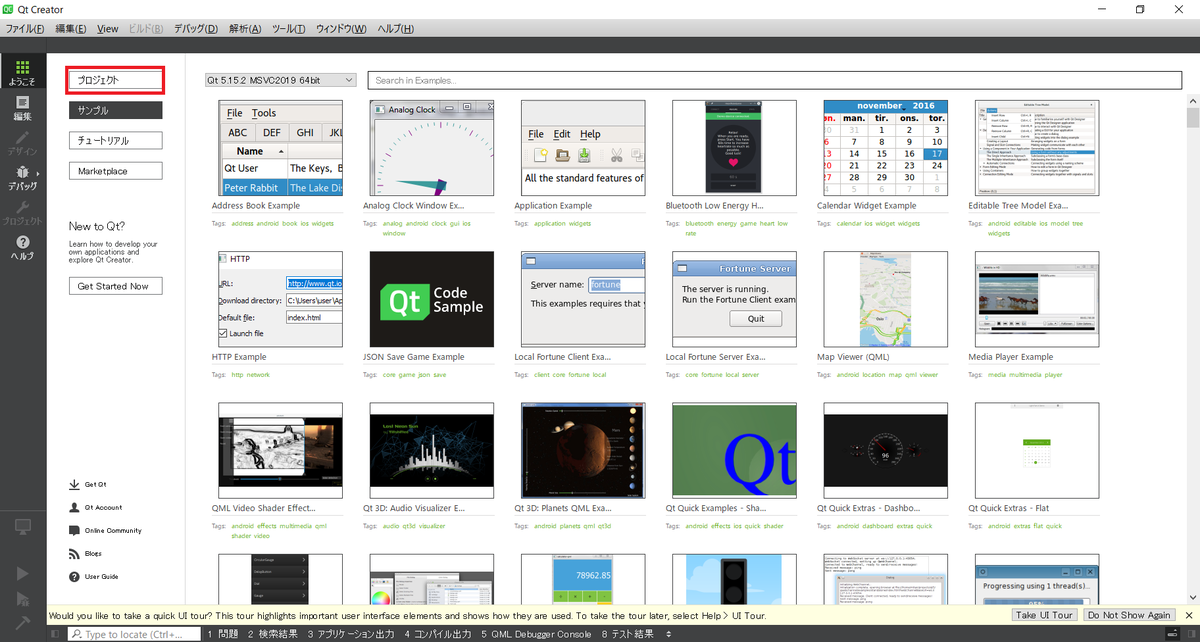Open the 1 問題 output pane

tap(222, 634)
